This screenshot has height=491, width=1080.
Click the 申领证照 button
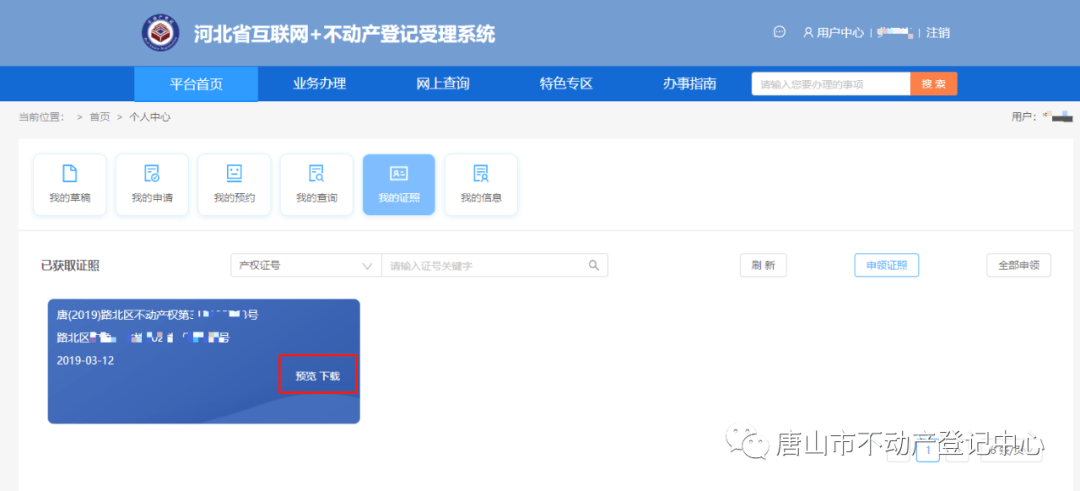[886, 265]
